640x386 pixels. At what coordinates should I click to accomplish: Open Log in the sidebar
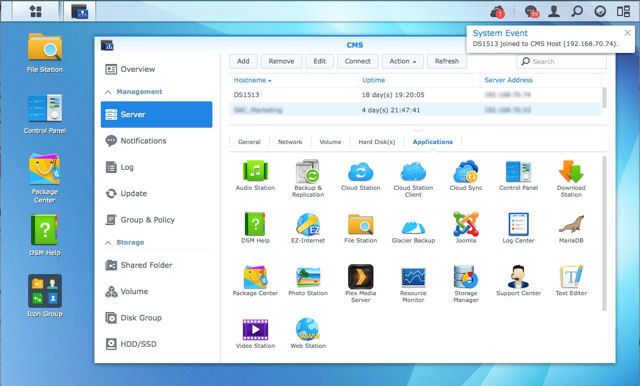click(x=156, y=167)
